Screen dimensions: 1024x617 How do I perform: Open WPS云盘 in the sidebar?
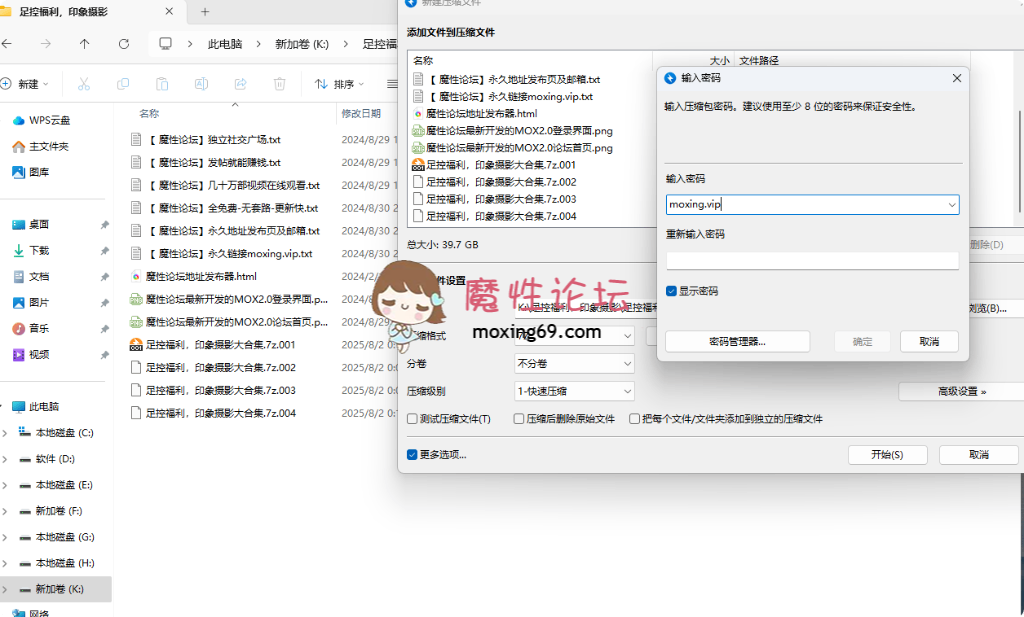click(48, 120)
